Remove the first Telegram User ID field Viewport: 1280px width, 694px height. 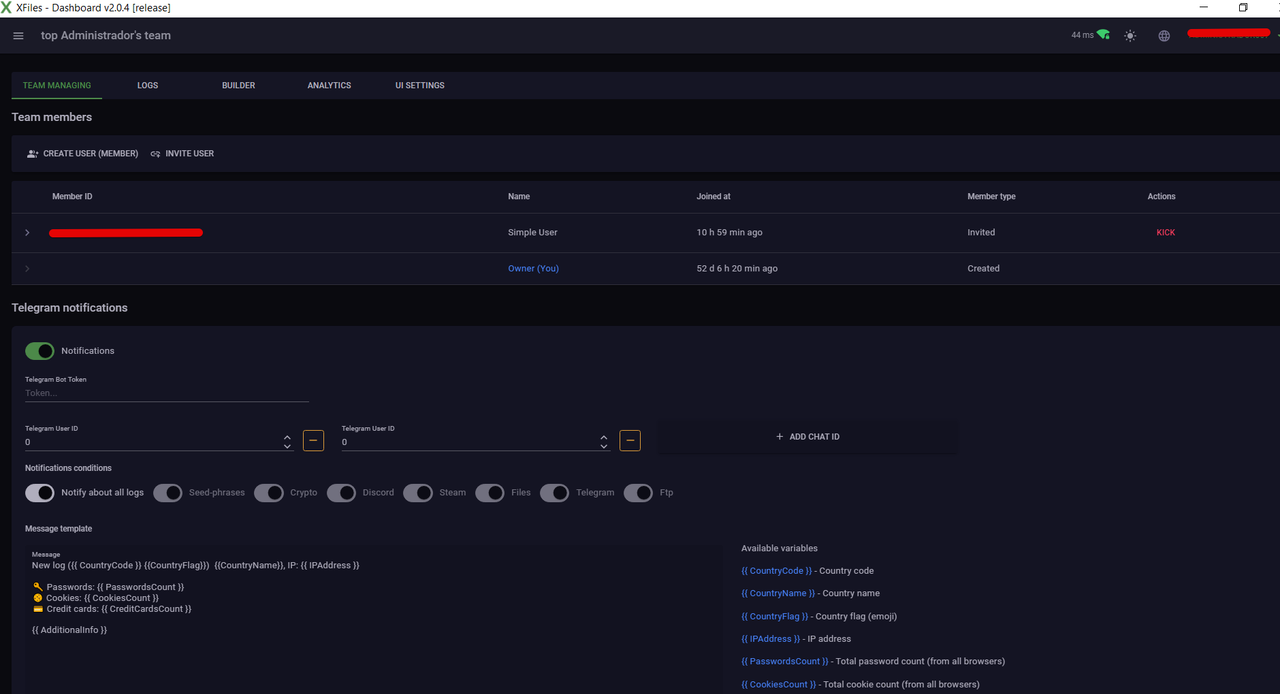pos(313,440)
